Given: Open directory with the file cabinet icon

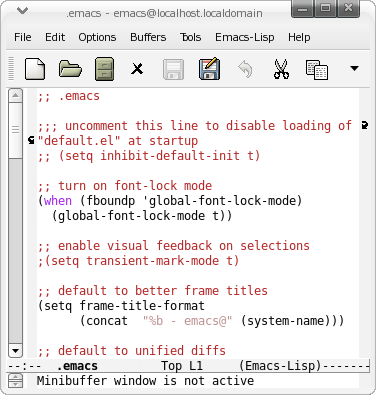Looking at the screenshot, I should pos(104,69).
